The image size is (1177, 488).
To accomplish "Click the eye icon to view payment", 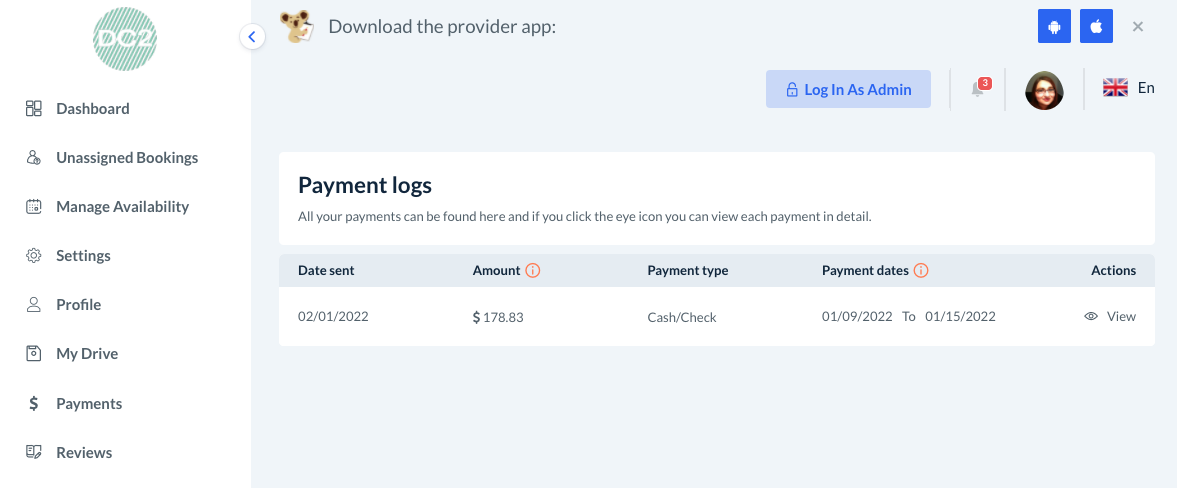I will point(1091,317).
